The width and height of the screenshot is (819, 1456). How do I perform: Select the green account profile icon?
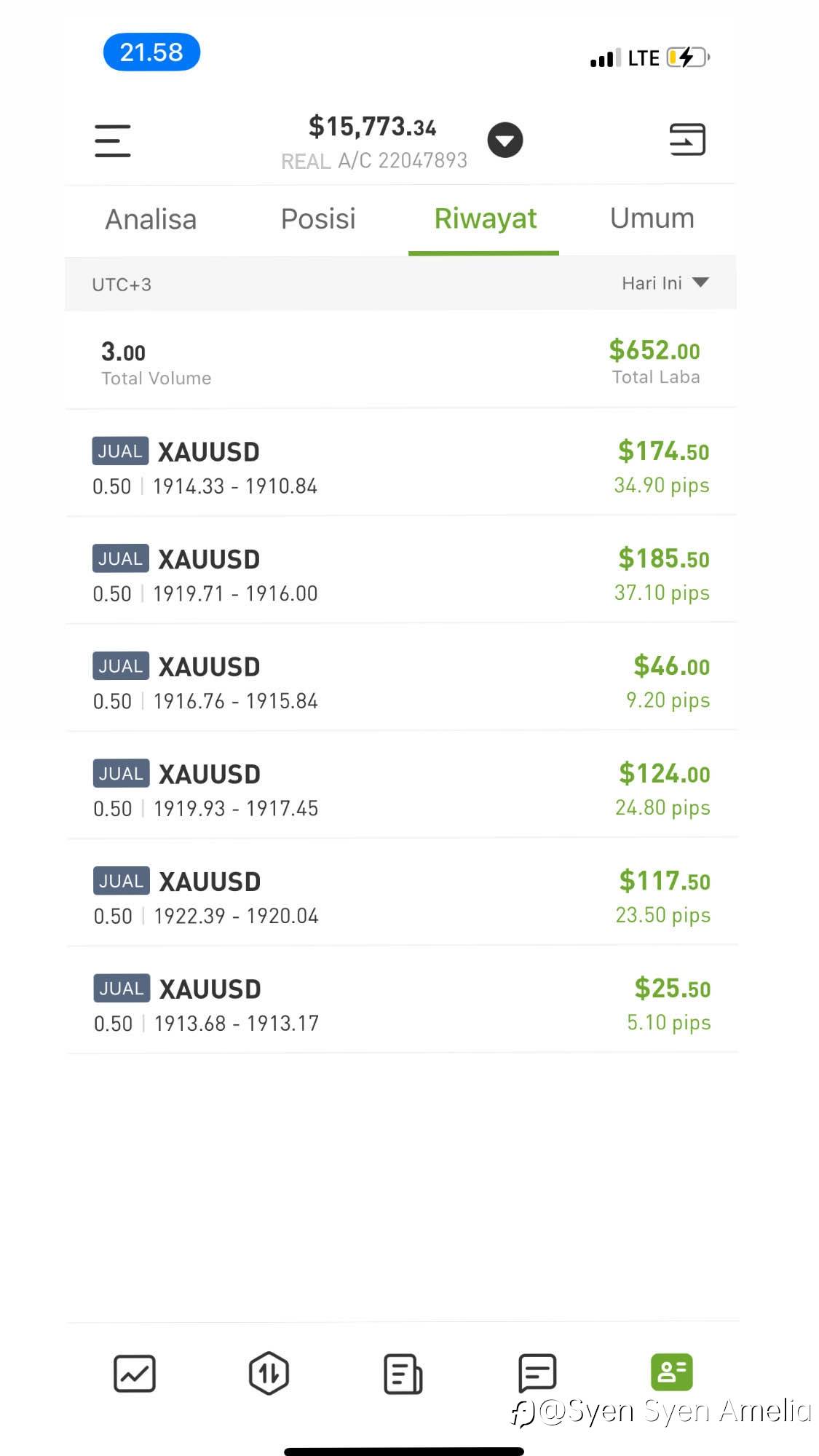click(671, 1372)
